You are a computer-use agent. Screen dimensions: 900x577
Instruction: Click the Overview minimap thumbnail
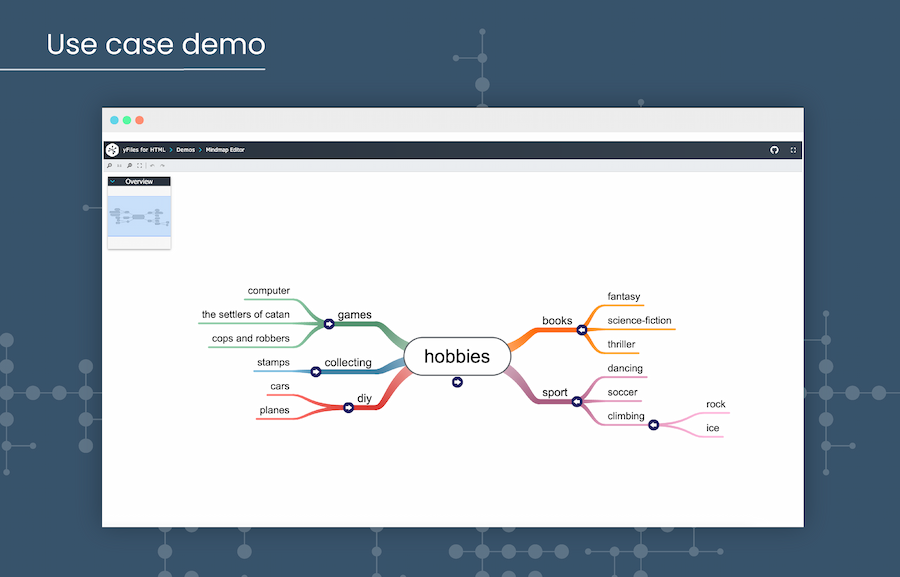[x=139, y=216]
